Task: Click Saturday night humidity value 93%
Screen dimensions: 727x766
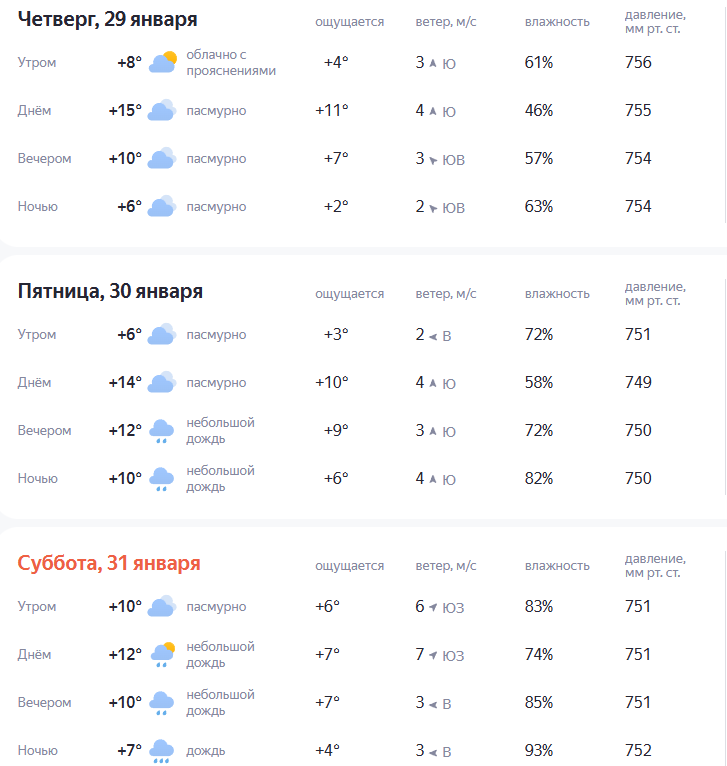Action: point(539,751)
